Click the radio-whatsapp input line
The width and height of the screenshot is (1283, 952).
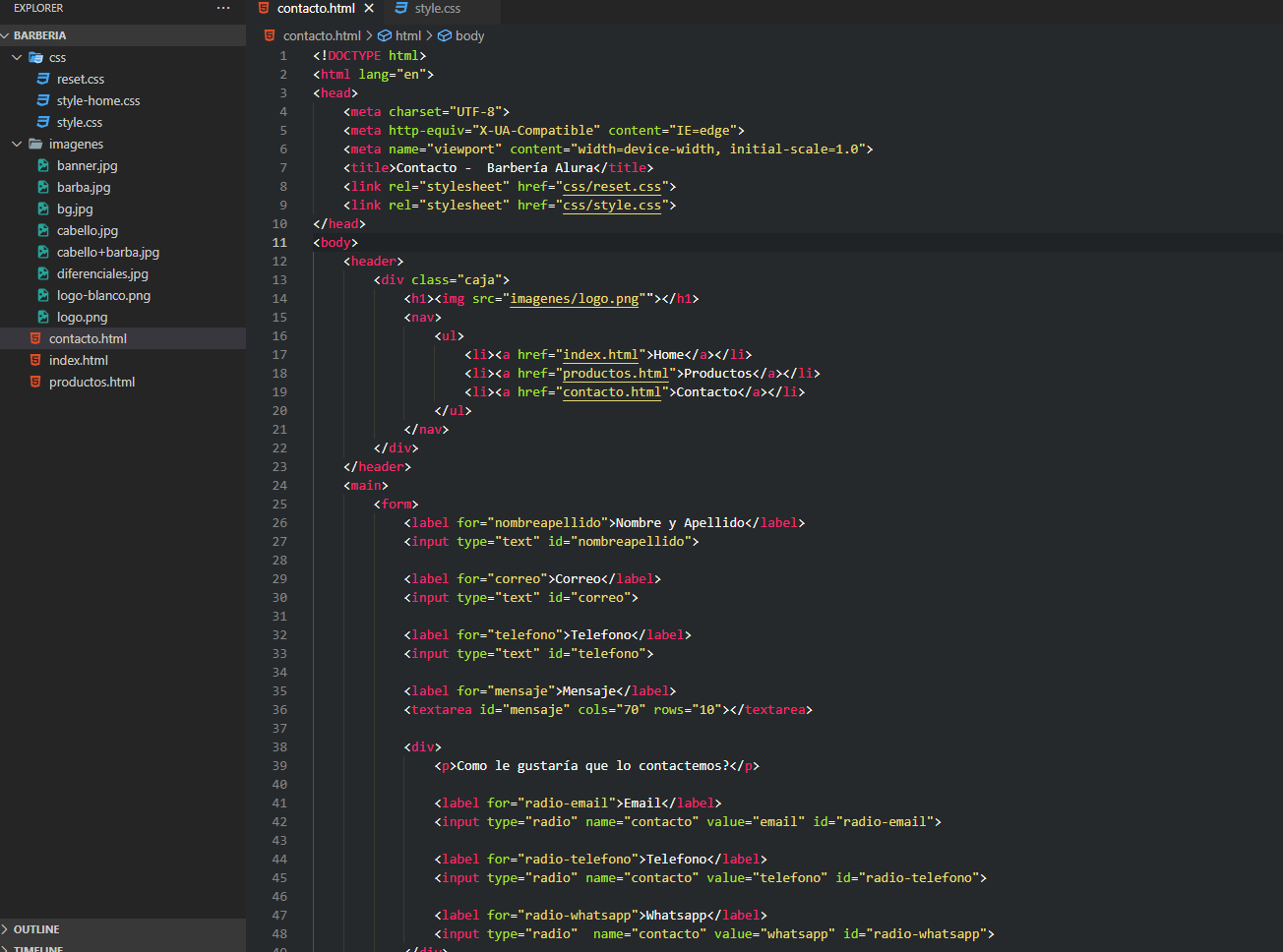tap(714, 933)
